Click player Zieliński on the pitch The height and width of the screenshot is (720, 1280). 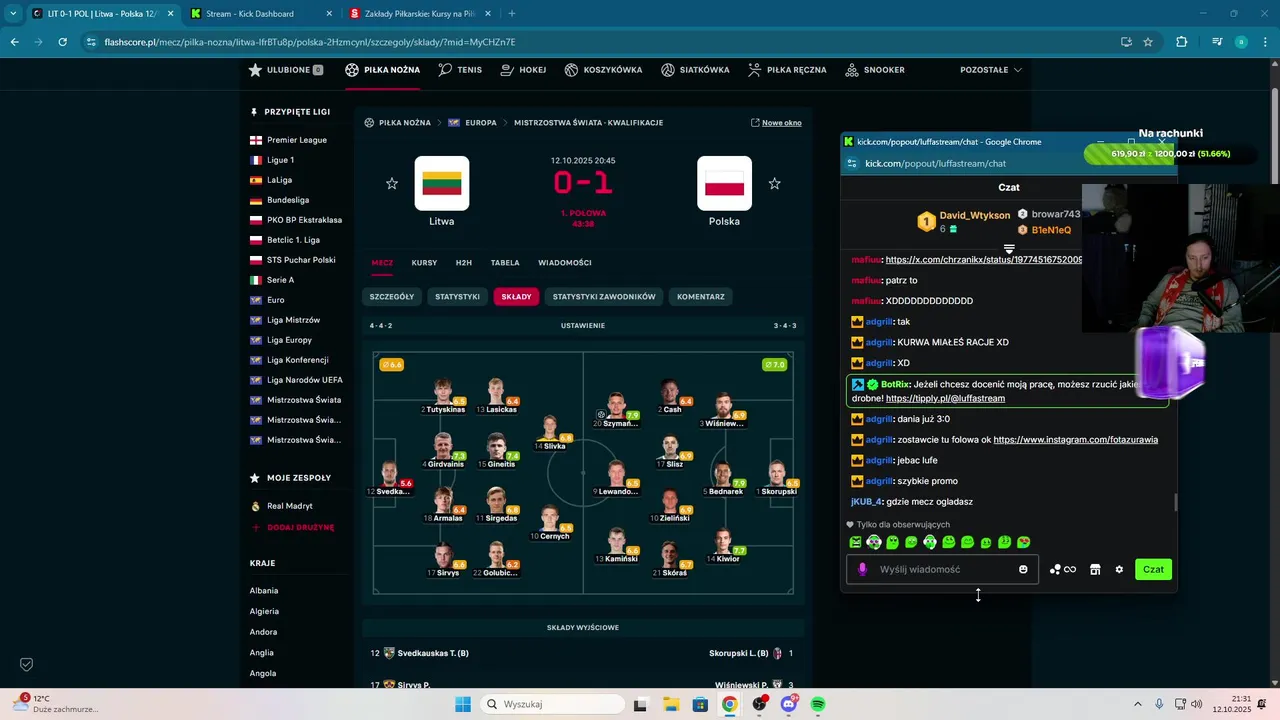pyautogui.click(x=670, y=506)
